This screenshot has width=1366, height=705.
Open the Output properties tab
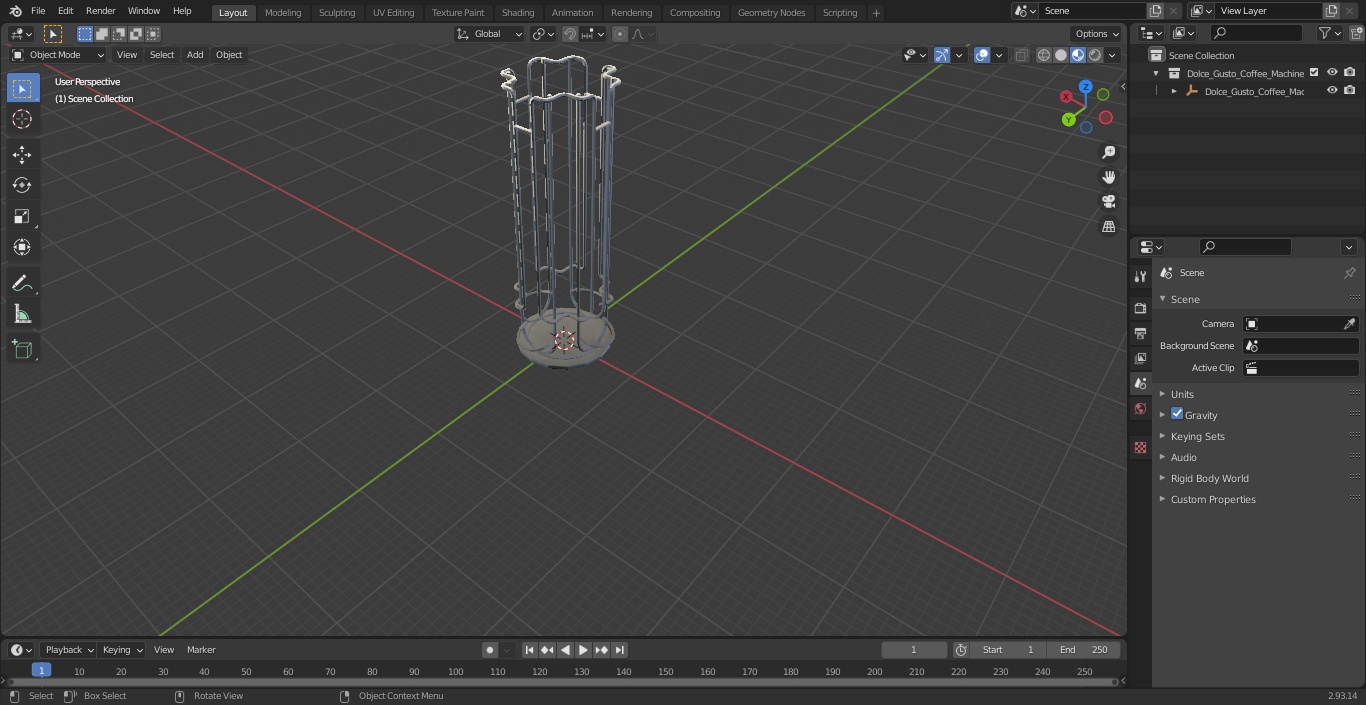click(x=1140, y=333)
